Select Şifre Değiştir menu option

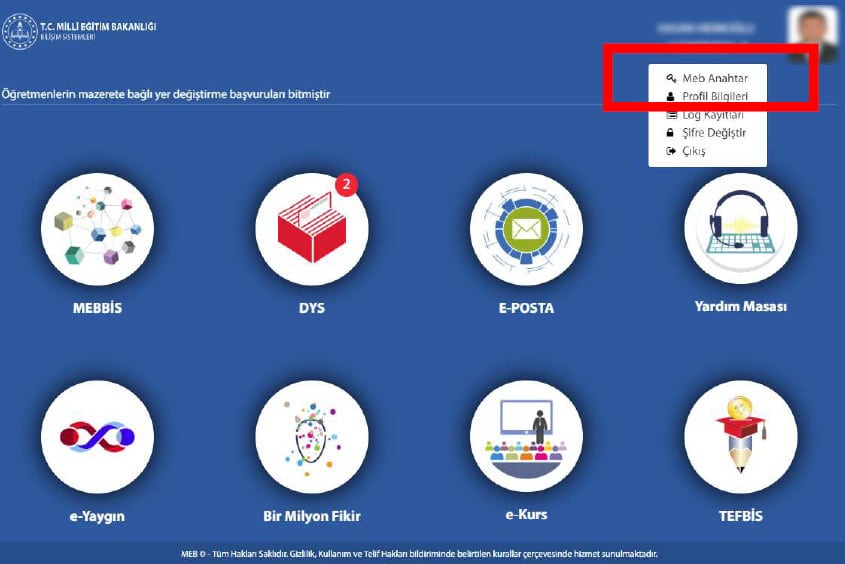click(x=708, y=133)
